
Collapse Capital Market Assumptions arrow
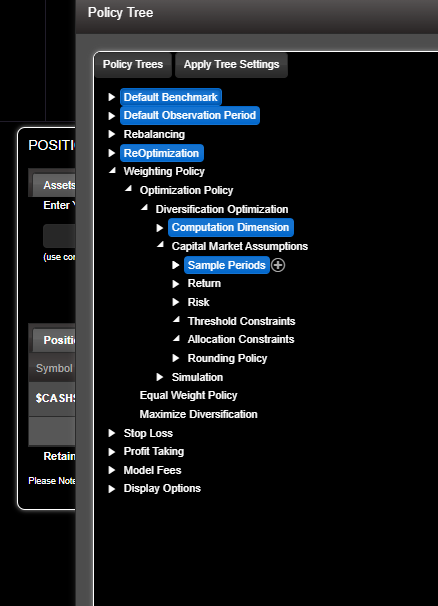(160, 245)
